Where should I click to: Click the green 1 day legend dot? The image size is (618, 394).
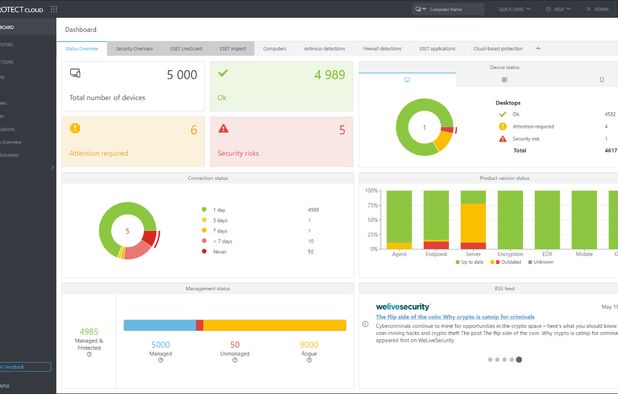[x=204, y=210]
